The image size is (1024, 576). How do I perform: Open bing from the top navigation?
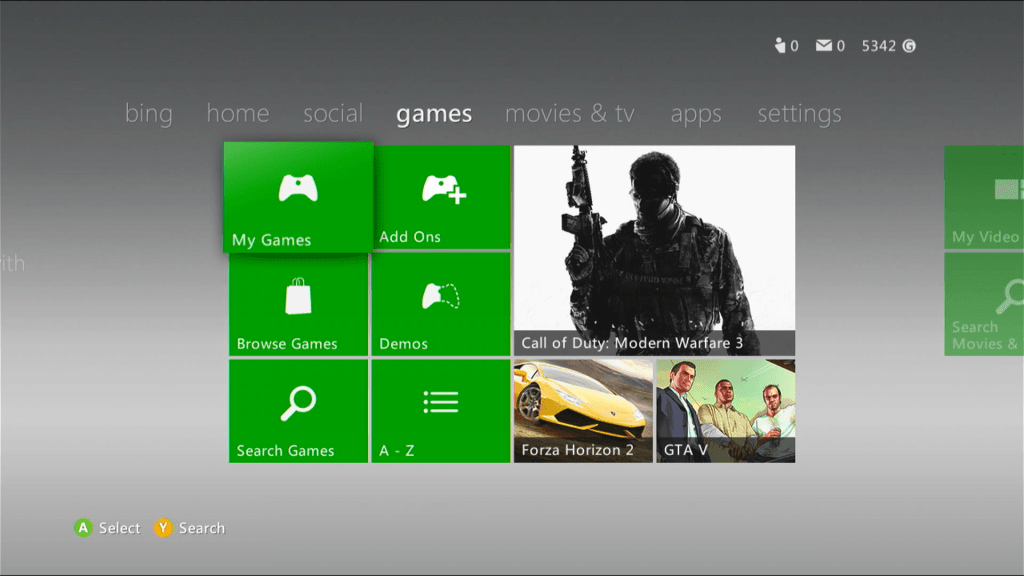[x=148, y=113]
